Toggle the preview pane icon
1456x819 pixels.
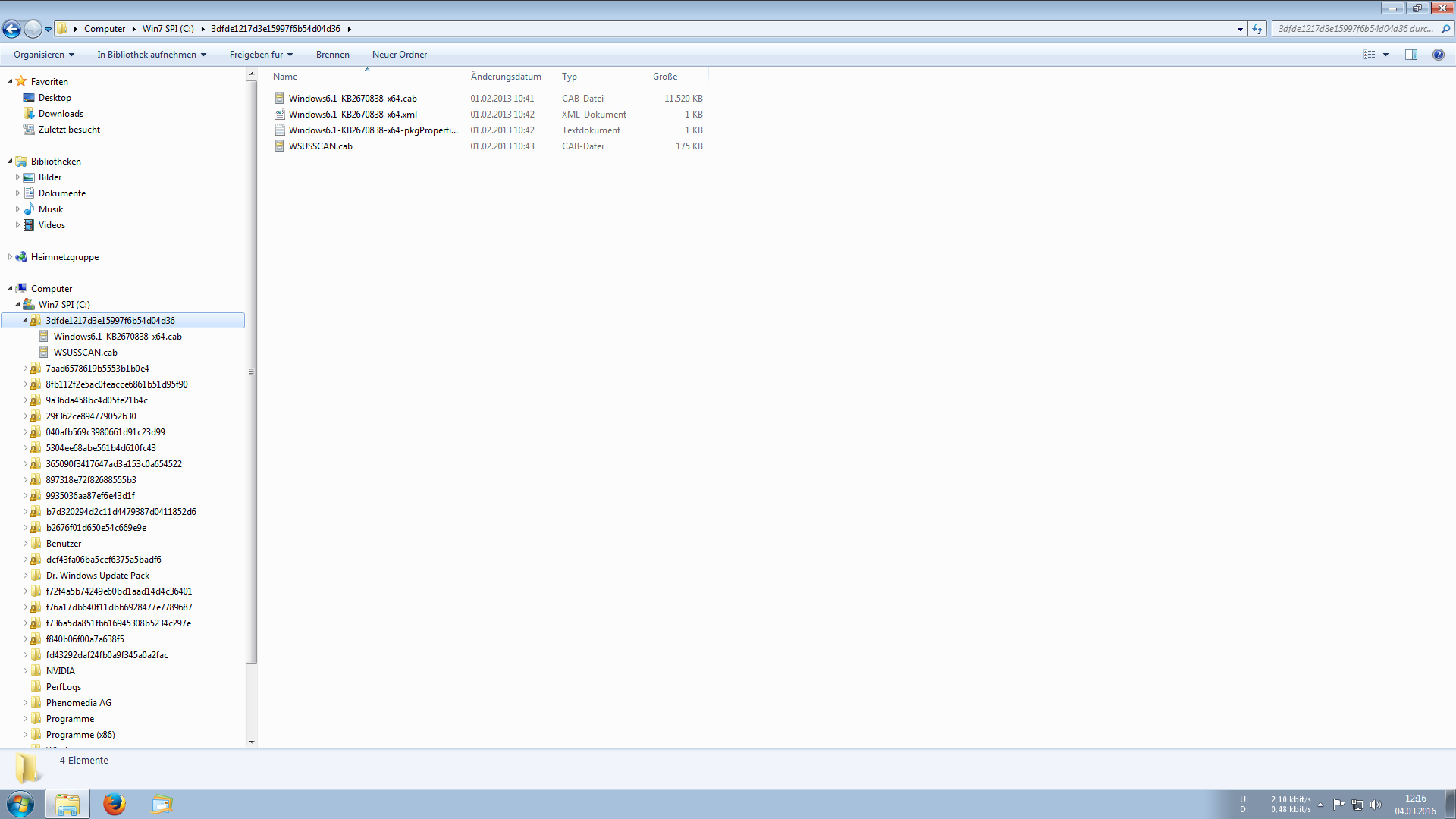(x=1411, y=55)
